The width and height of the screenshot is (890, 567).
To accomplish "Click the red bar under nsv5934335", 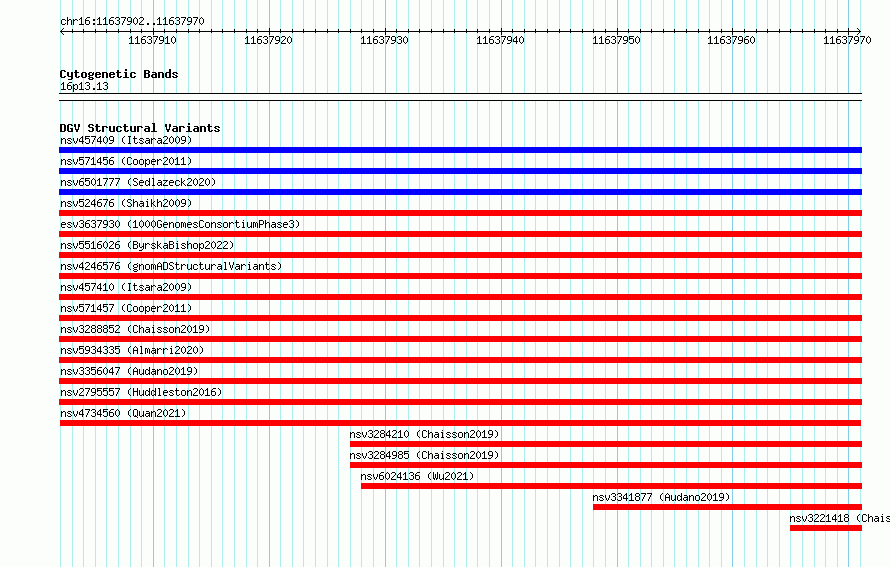I will 460,360.
